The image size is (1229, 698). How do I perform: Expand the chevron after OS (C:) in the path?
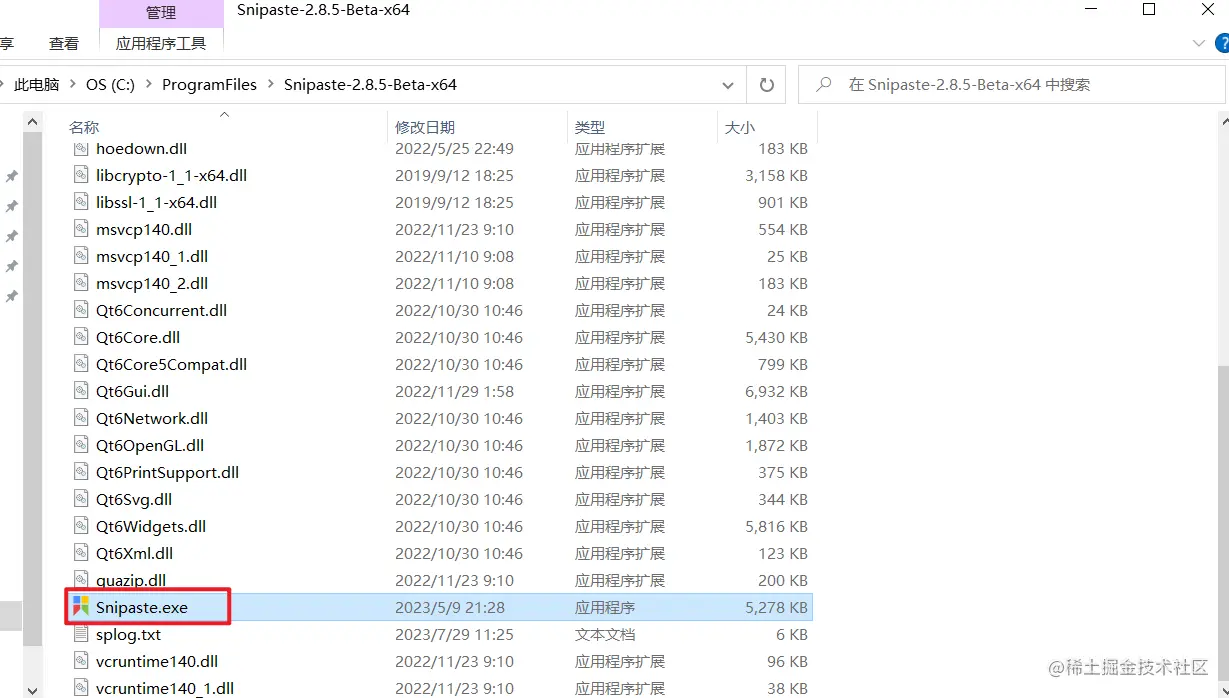(x=148, y=85)
